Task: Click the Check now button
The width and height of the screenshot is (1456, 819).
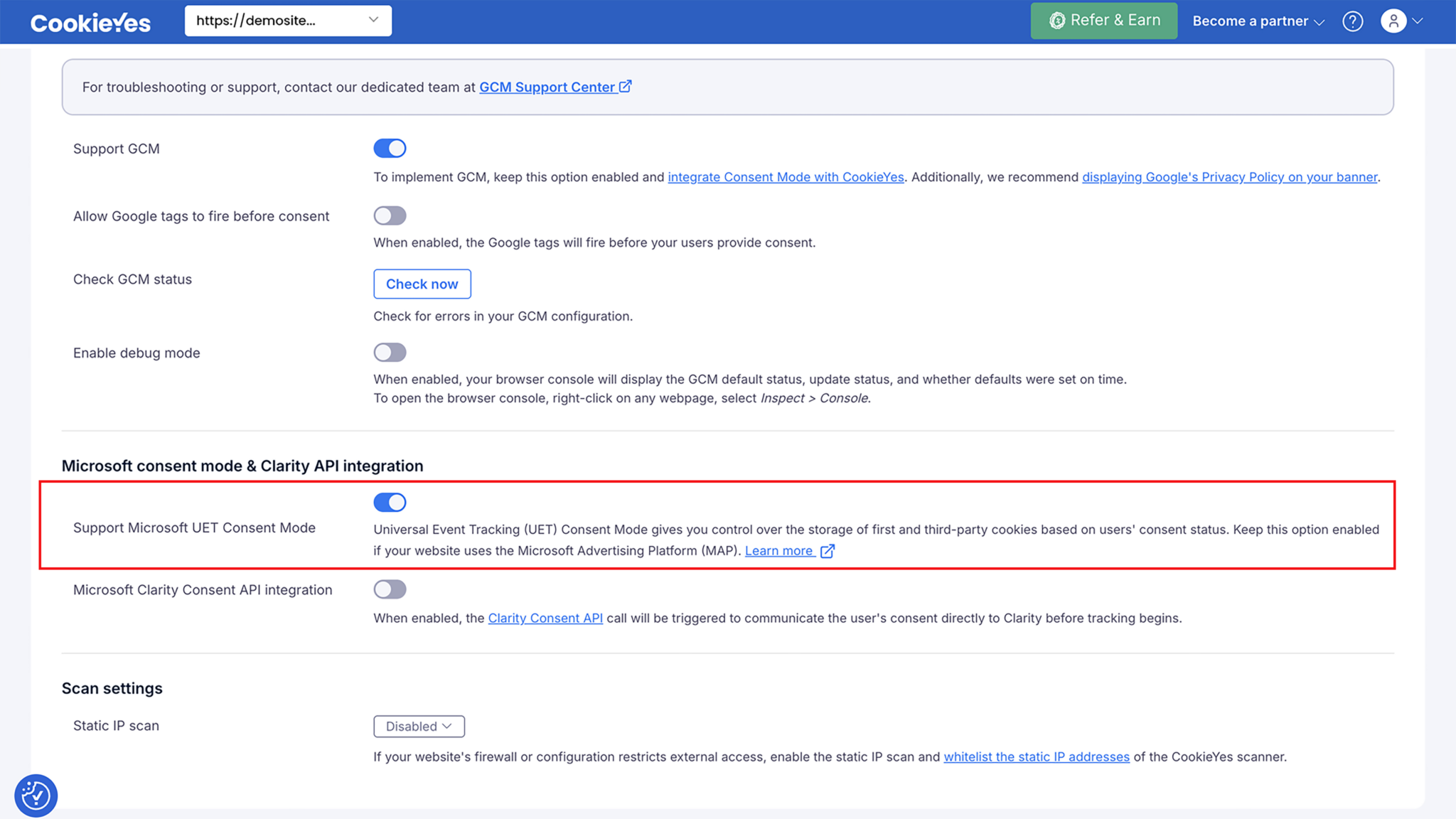Action: pos(422,284)
